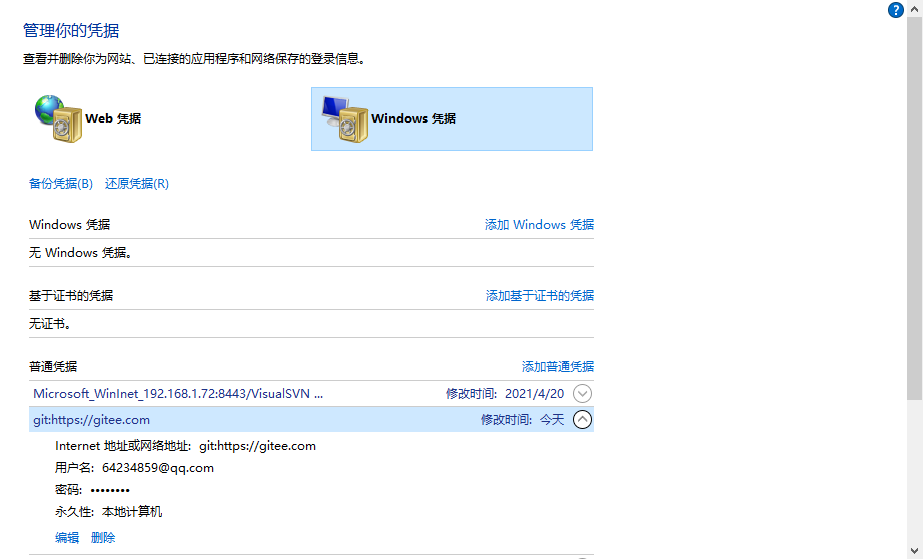Click 添加 Windows 凭据 link
The image size is (923, 559).
pyautogui.click(x=539, y=224)
